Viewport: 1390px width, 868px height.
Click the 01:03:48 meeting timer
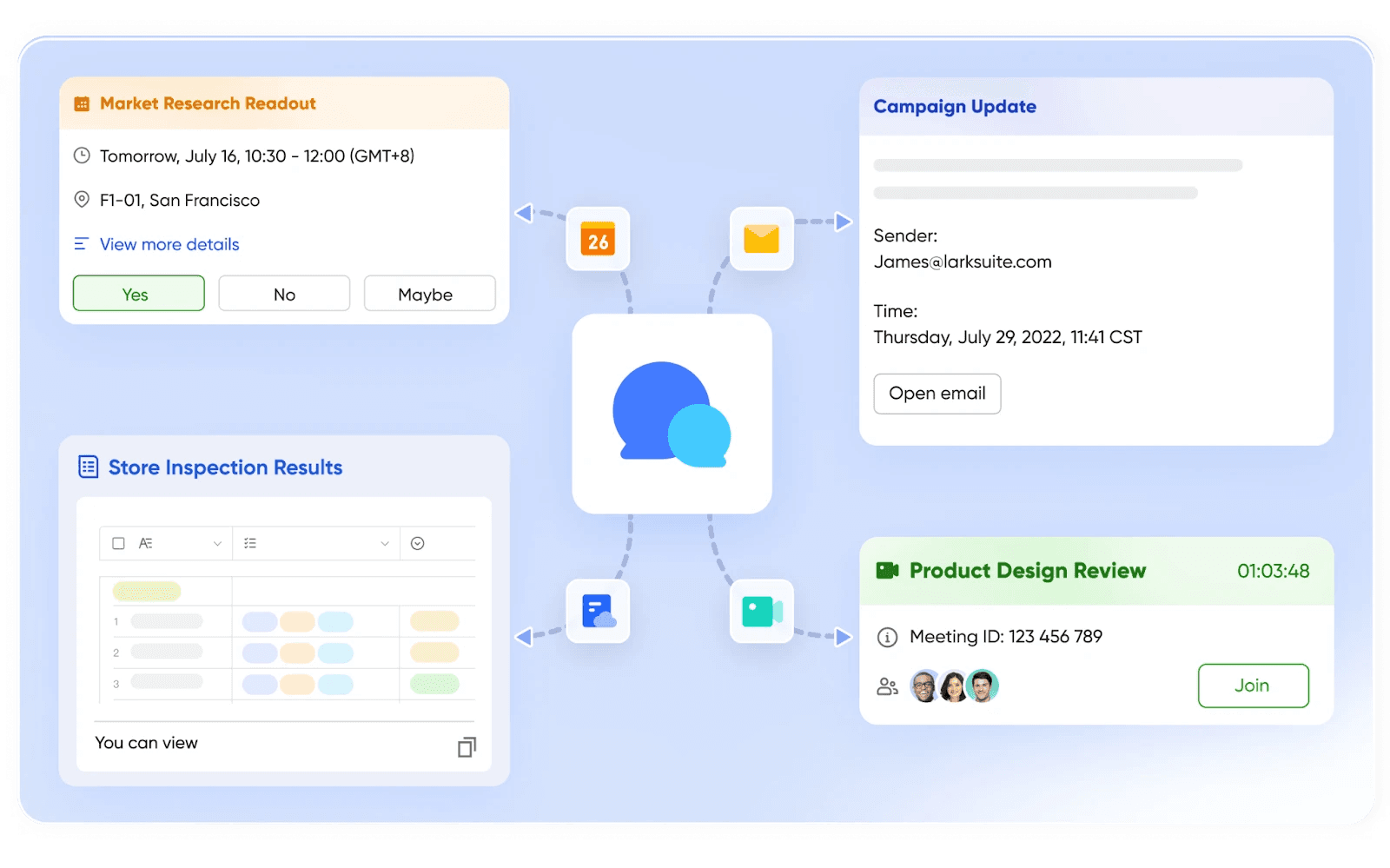pos(1273,571)
